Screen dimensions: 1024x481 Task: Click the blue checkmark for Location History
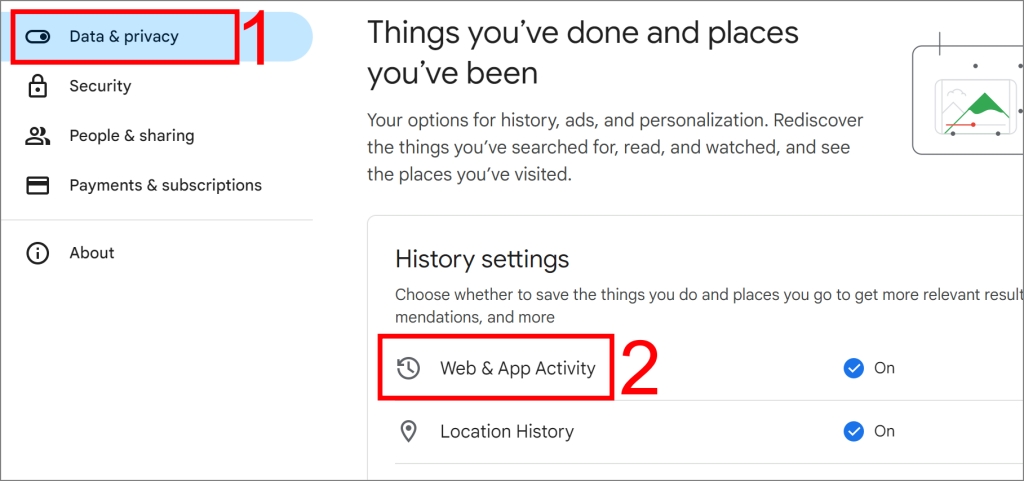click(x=853, y=431)
